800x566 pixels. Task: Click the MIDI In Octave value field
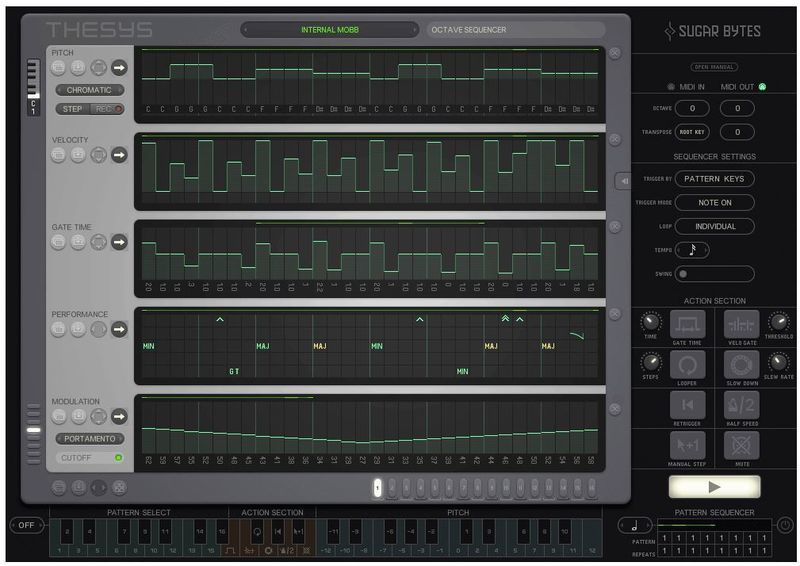coord(692,108)
